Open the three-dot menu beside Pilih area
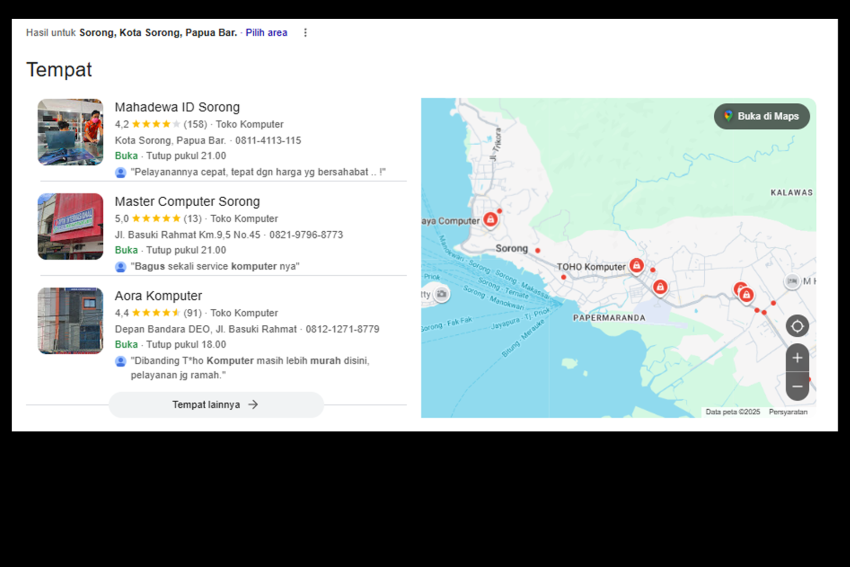This screenshot has width=850, height=567. [305, 33]
